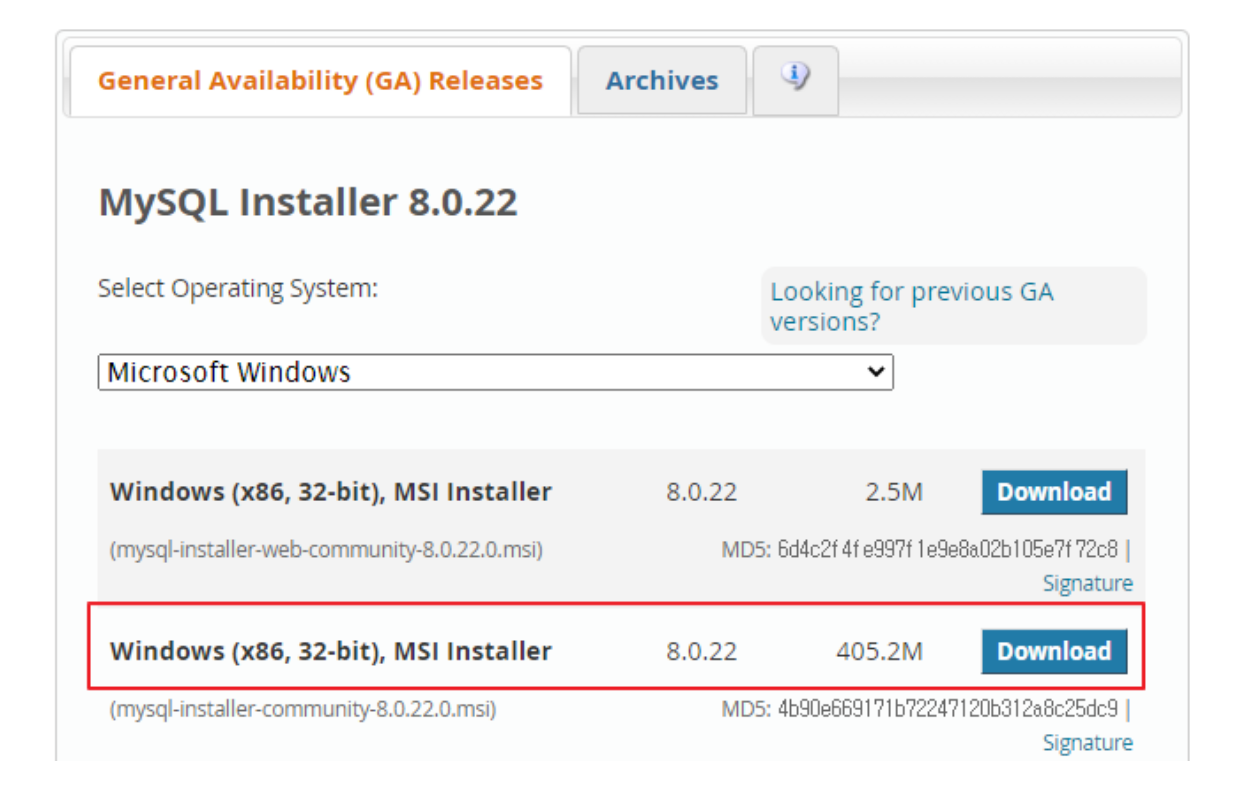The height and width of the screenshot is (787, 1253).
Task: Open the info icon tab
Action: [x=795, y=80]
